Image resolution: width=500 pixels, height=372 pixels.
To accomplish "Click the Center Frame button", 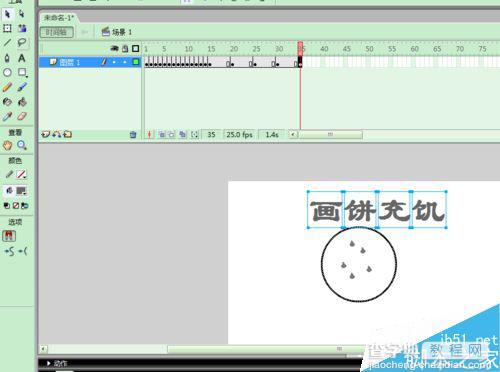I will [x=149, y=135].
